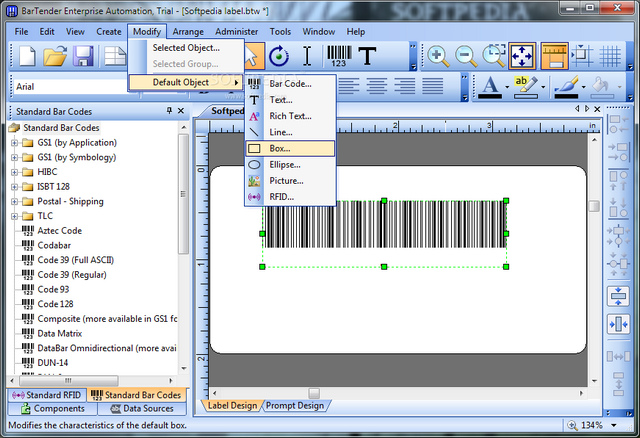Select Codabar barcode entry
The width and height of the screenshot is (640, 438).
click(x=54, y=245)
